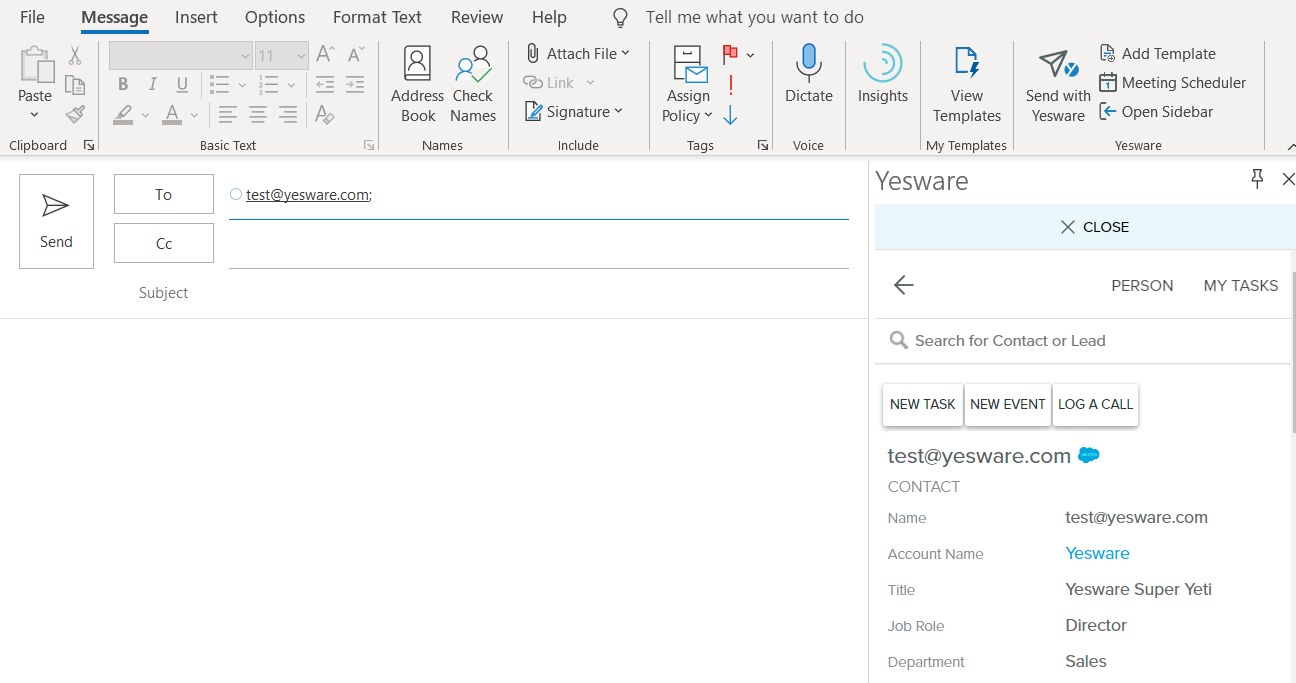
Task: Open the Paste options arrow
Action: [35, 115]
